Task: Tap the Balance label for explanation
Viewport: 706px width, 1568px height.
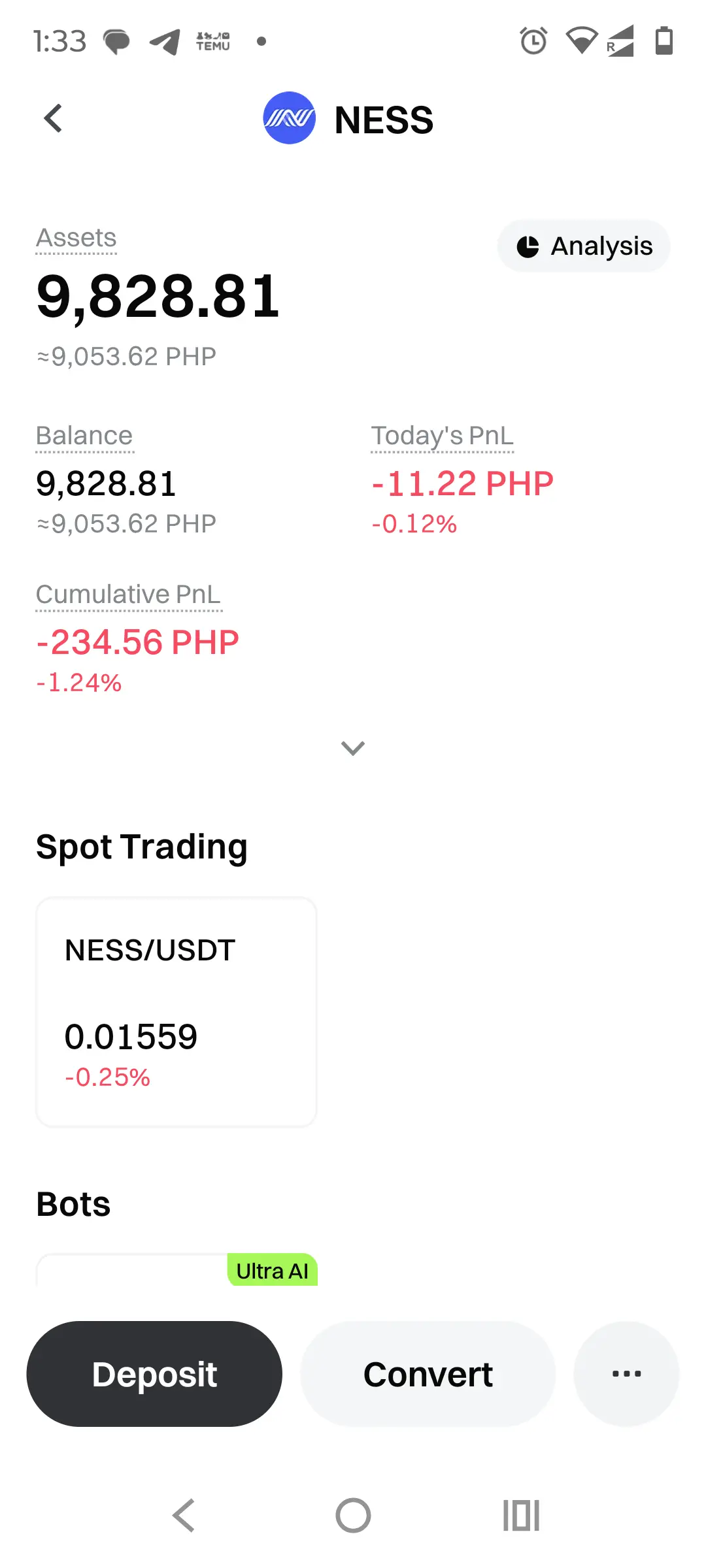Action: coord(84,436)
